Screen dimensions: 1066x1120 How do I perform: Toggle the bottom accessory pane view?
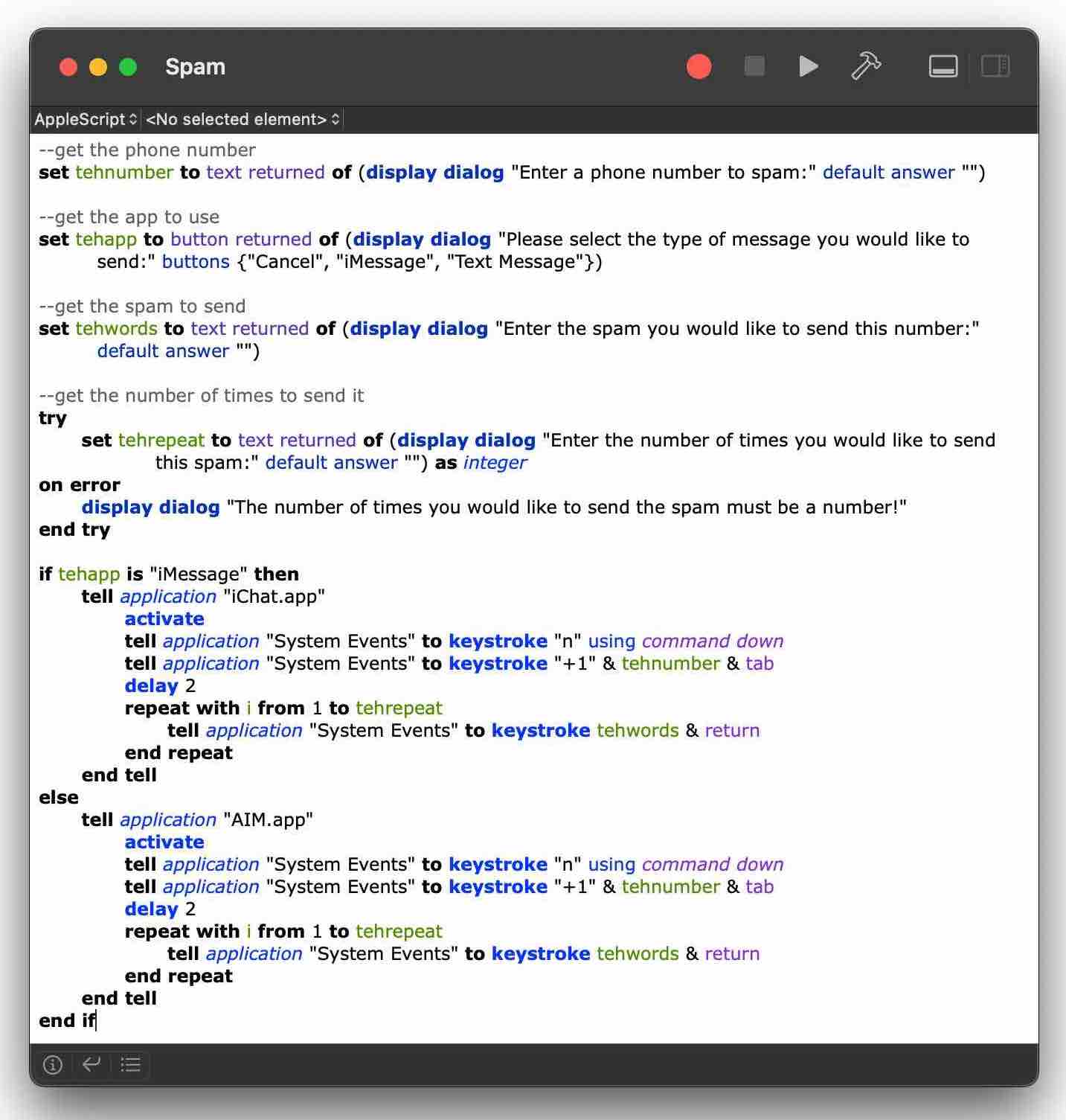(943, 66)
